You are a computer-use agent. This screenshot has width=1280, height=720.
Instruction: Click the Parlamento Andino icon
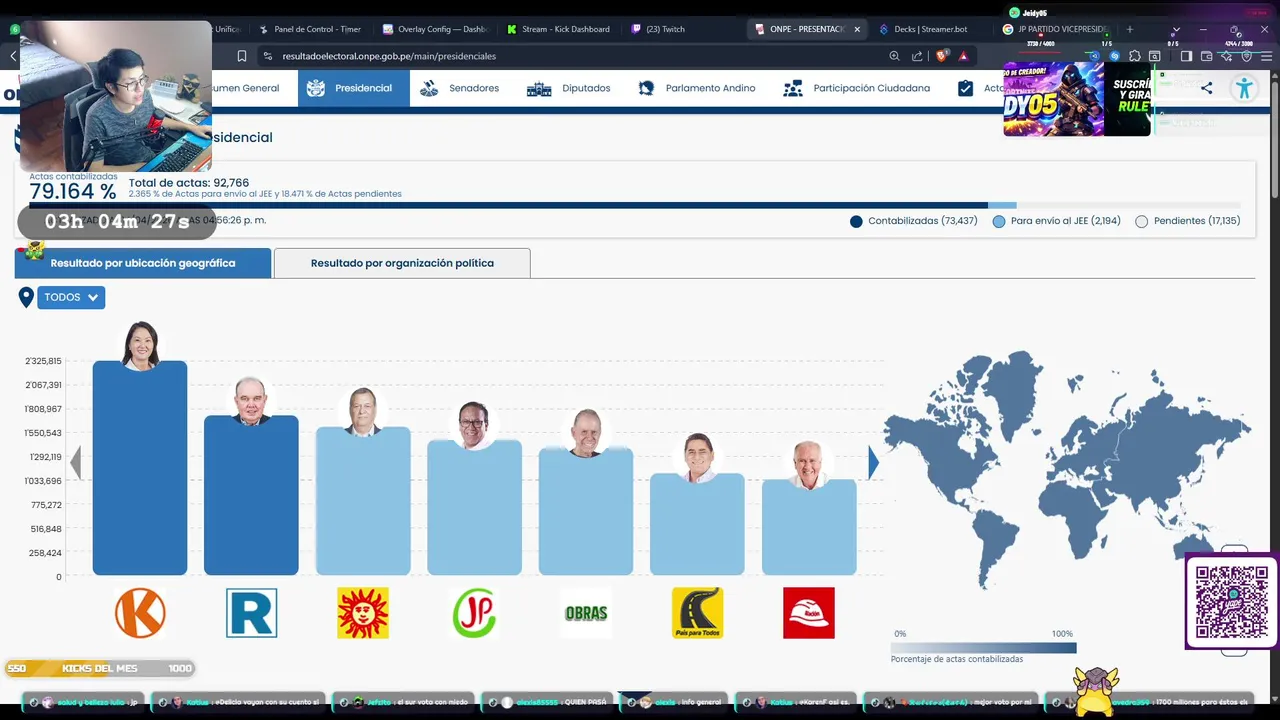click(x=648, y=88)
